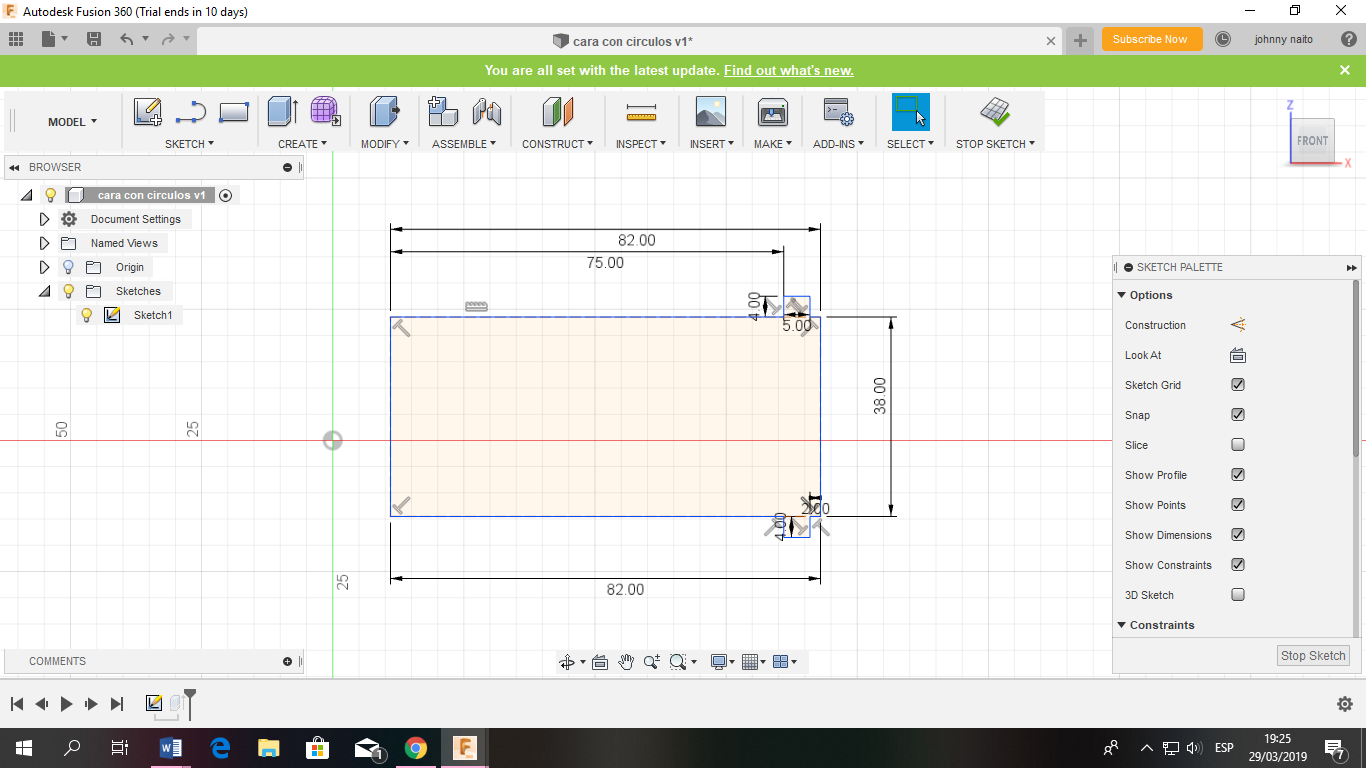Viewport: 1366px width, 768px height.
Task: Click the Select tool icon
Action: (x=911, y=112)
